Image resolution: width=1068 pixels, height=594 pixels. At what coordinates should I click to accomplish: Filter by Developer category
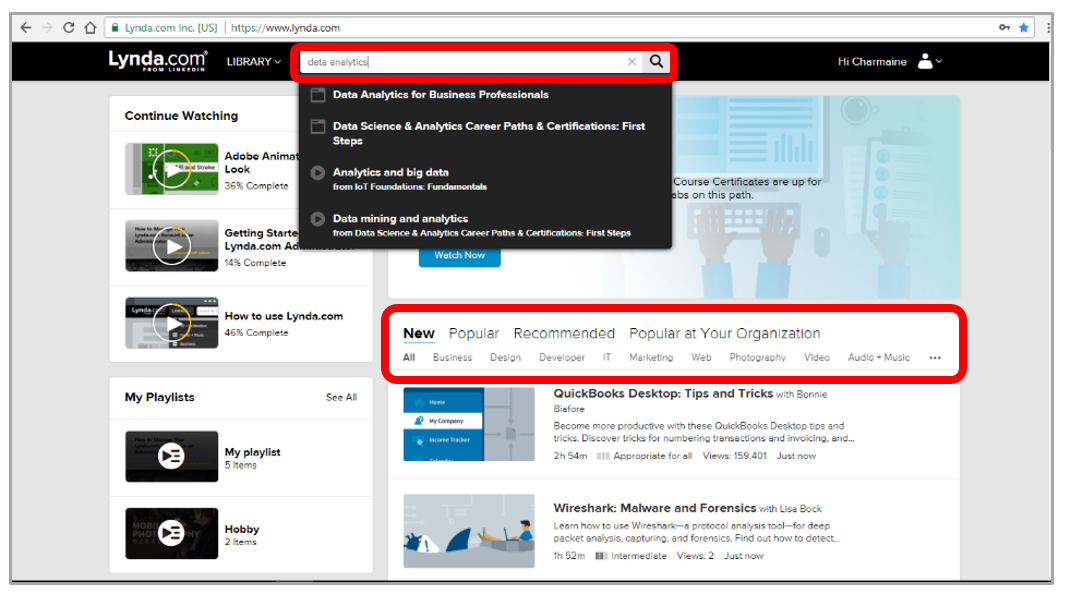562,357
